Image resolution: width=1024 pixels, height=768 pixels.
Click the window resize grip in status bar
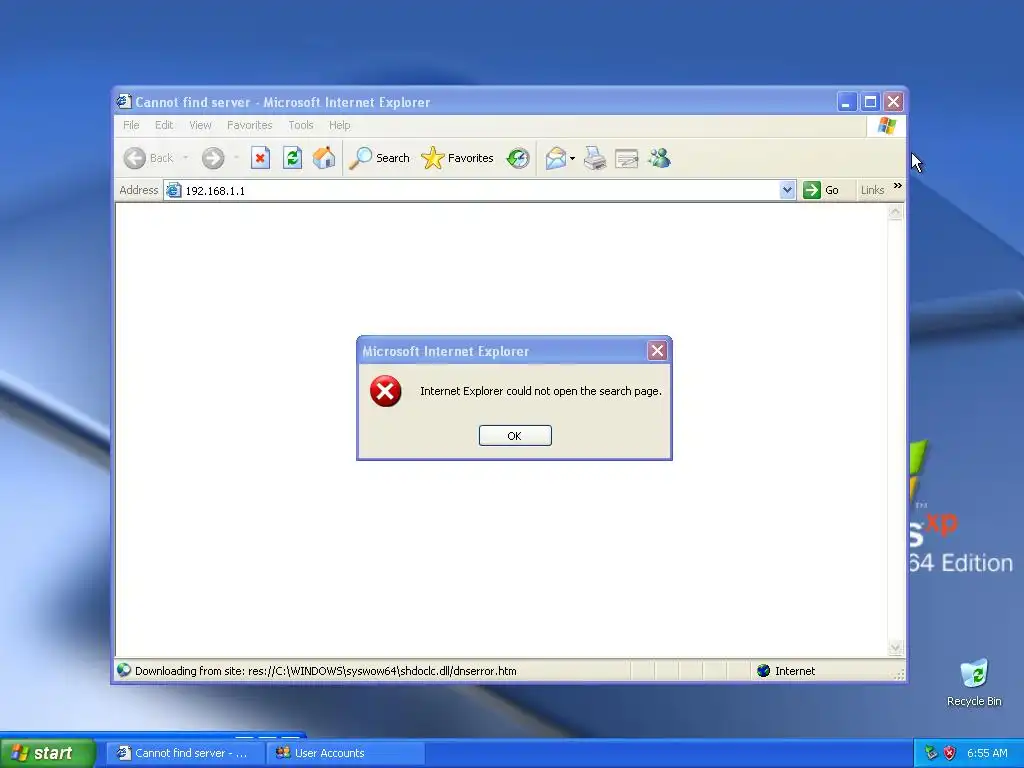(x=899, y=674)
